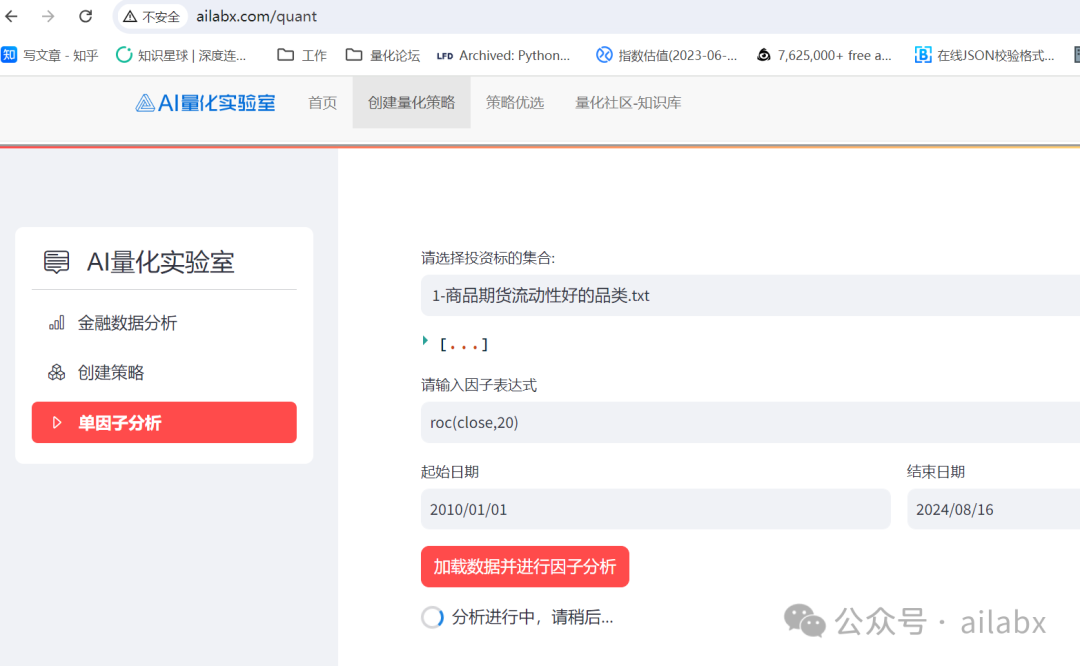The image size is (1080, 666).
Task: Click the book icon beside the AI量化实验室 panel title
Action: pos(56,262)
